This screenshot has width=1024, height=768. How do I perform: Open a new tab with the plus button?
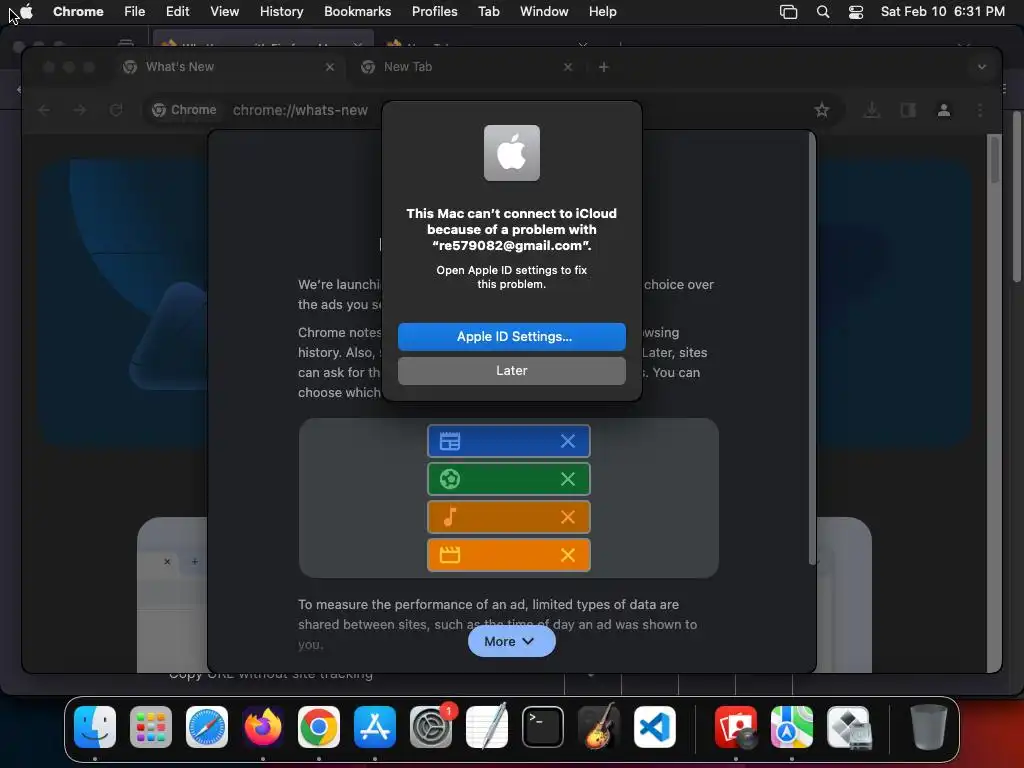pos(603,67)
